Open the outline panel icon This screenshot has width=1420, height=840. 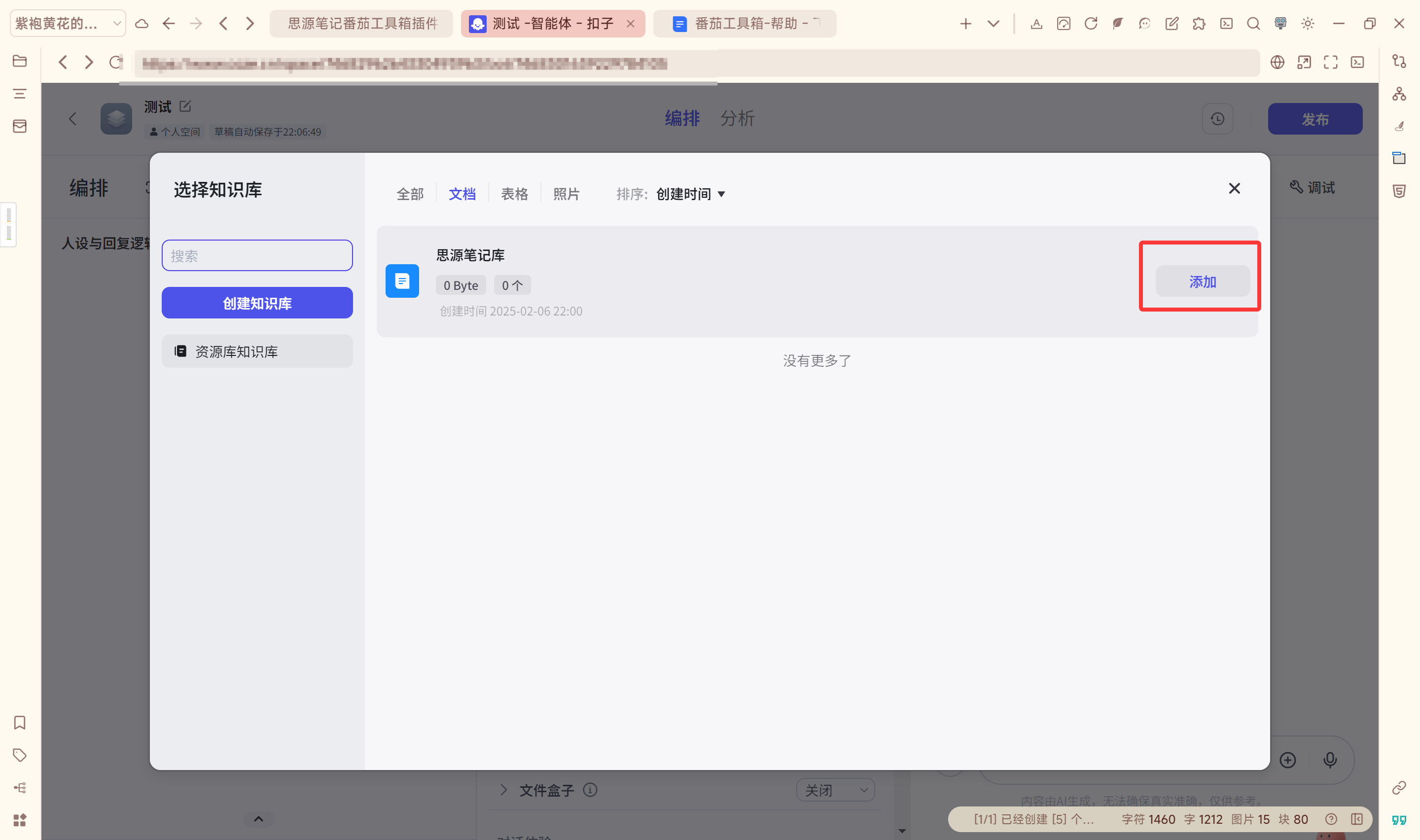[x=20, y=93]
